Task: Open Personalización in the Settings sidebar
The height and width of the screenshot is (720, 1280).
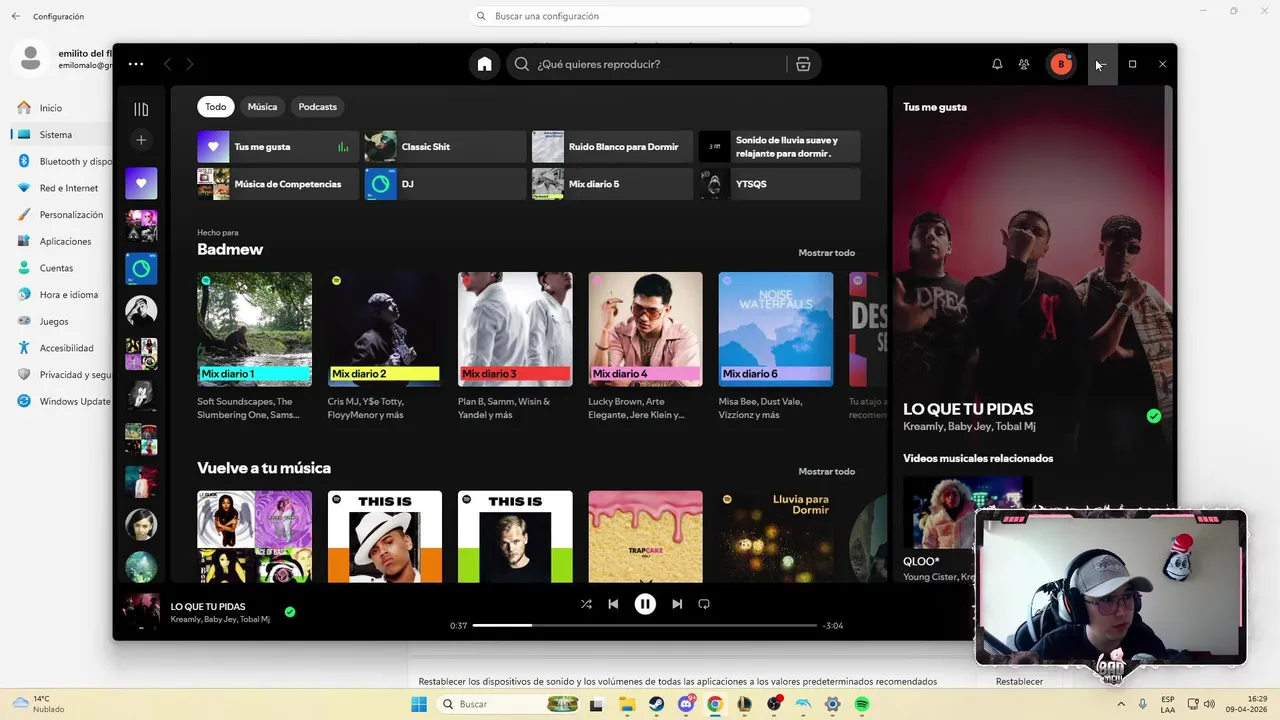Action: coord(60,215)
